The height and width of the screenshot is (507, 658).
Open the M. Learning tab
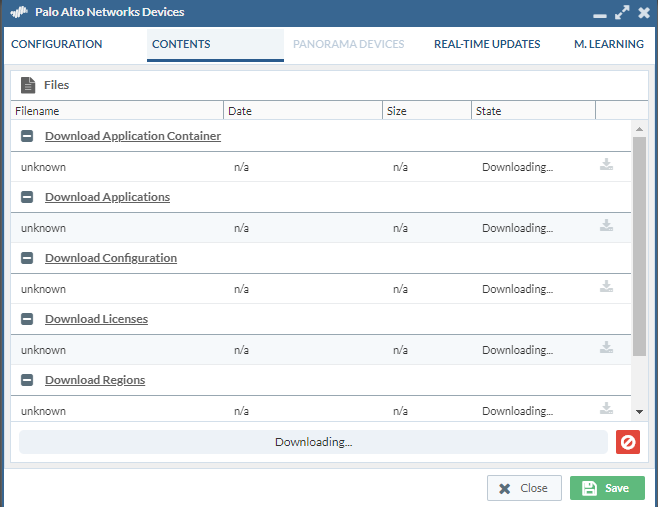pos(608,45)
